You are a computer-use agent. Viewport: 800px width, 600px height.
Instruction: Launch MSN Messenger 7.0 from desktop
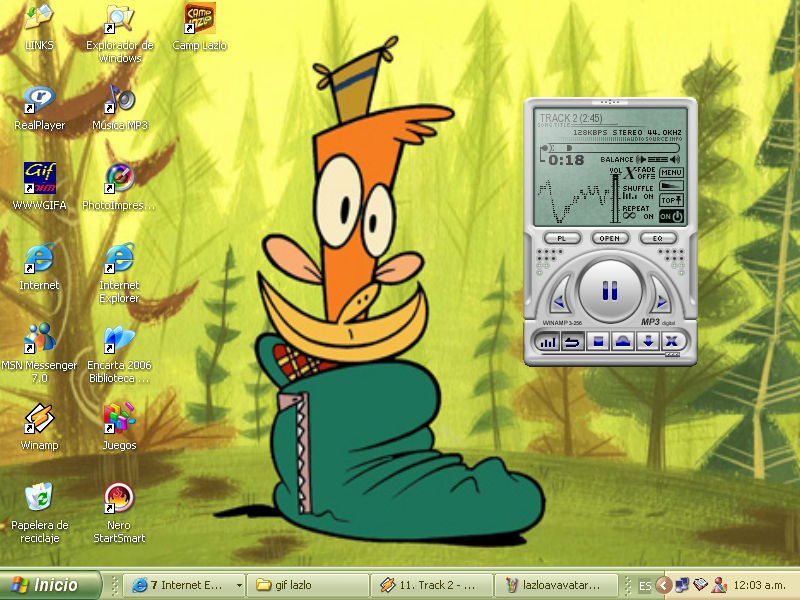(39, 353)
